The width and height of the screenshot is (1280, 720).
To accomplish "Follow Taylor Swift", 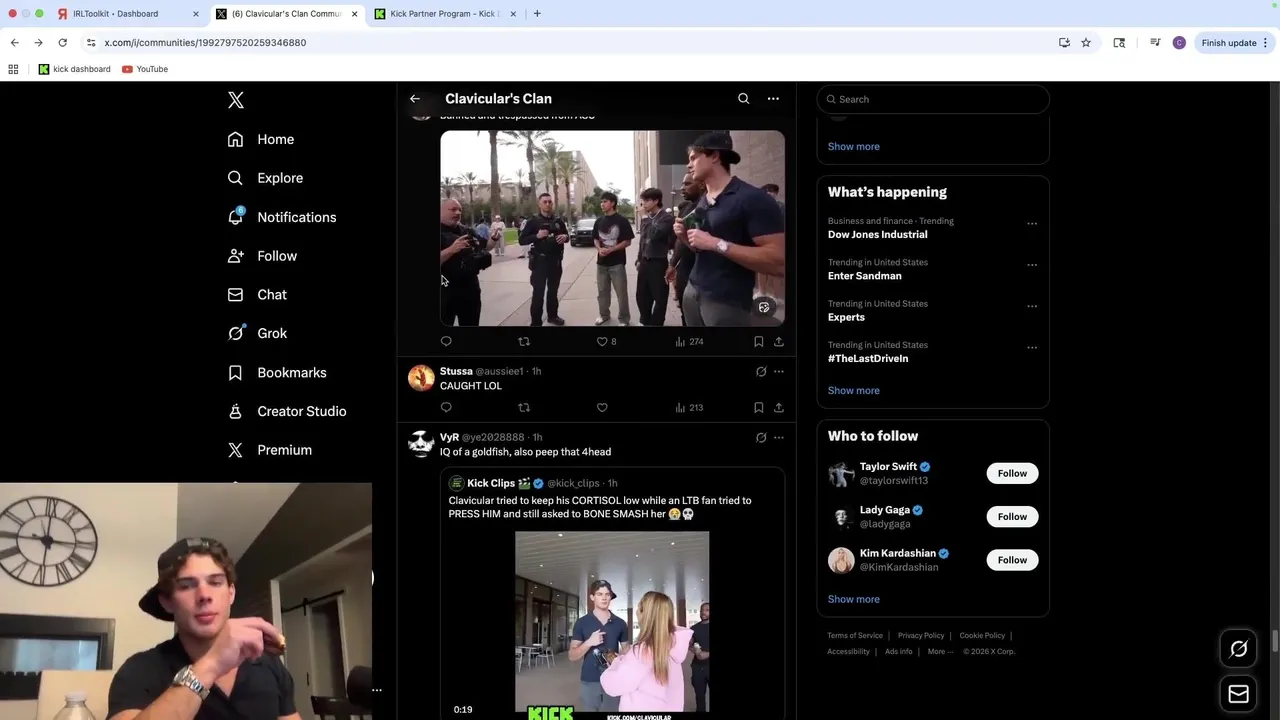I will pyautogui.click(x=1012, y=473).
